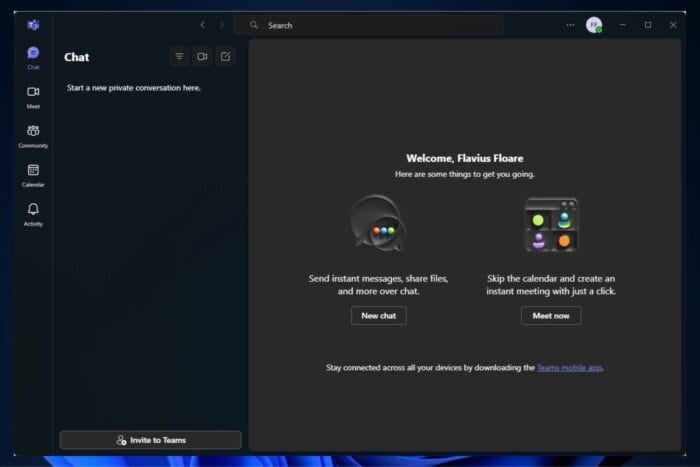Open Settings and more ellipsis menu
700x467 pixels.
click(570, 25)
